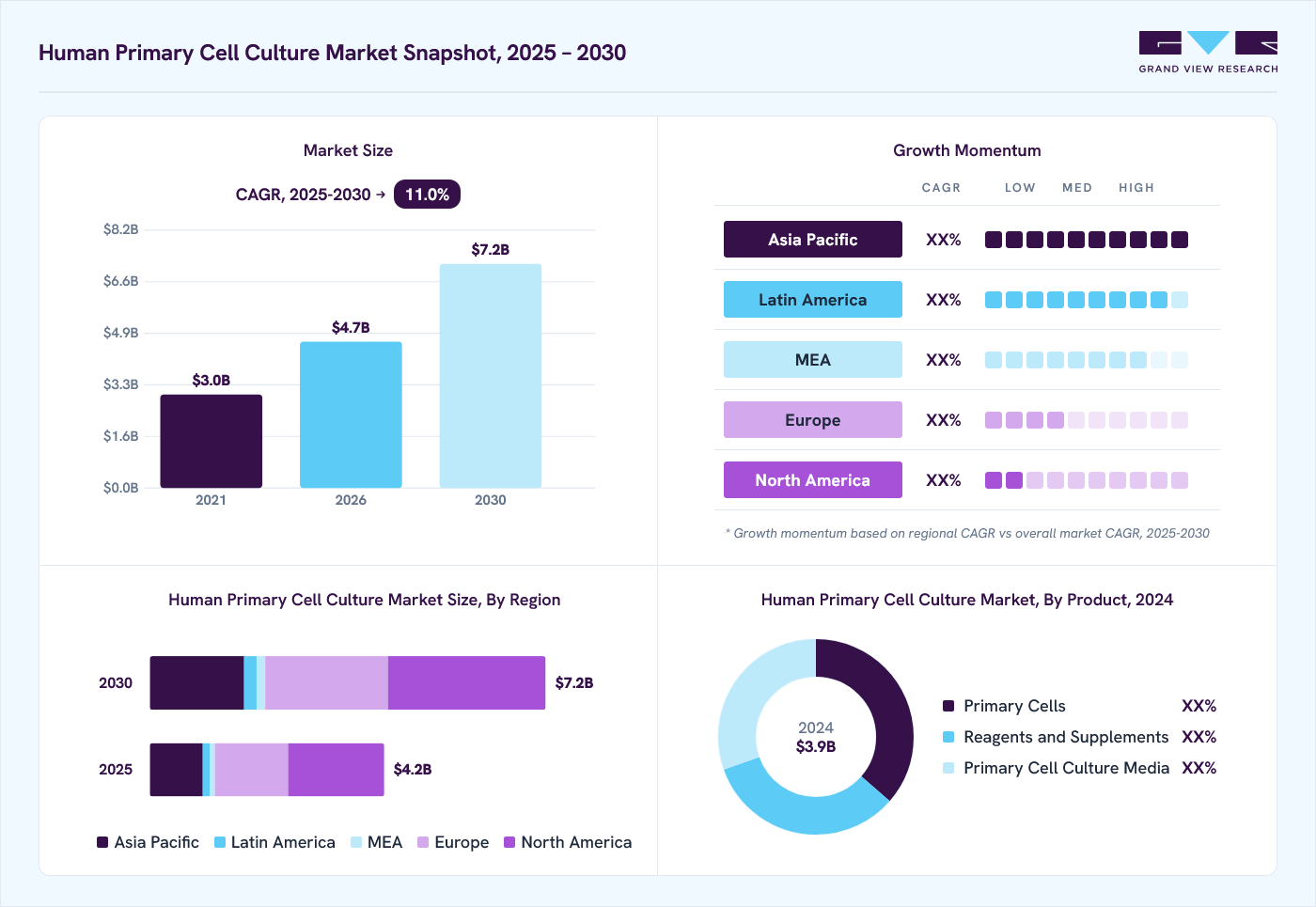Click the Asia Pacific segment of the 2030 region bar

click(196, 683)
